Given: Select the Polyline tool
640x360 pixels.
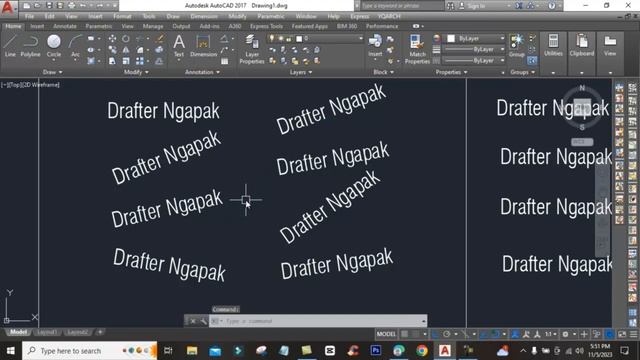Looking at the screenshot, I should point(31,45).
